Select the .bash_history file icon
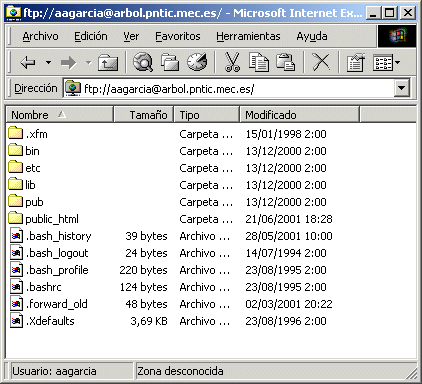Image resolution: width=422 pixels, height=384 pixels. click(x=16, y=236)
